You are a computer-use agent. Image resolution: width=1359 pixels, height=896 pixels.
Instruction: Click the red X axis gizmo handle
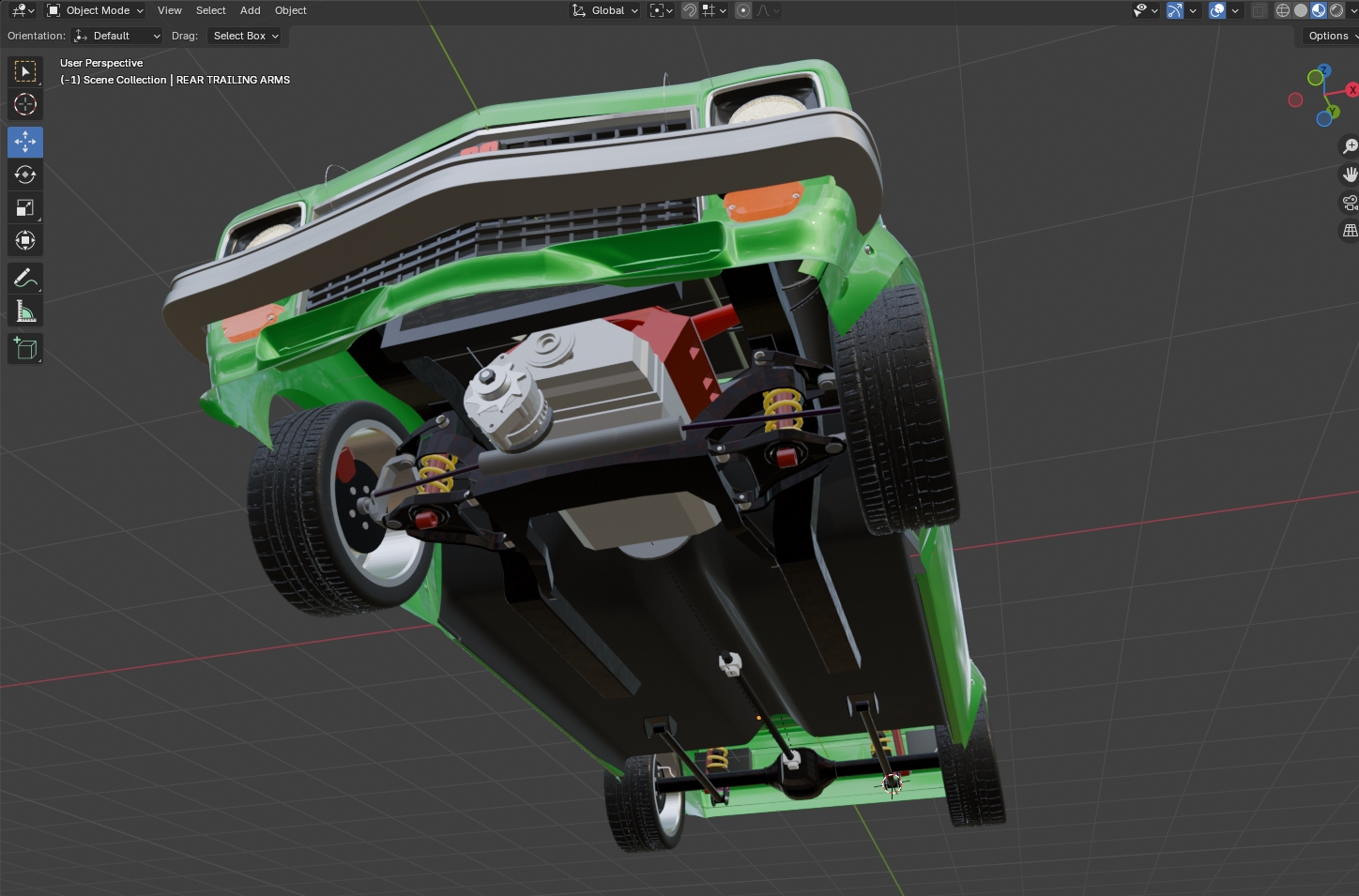point(1351,90)
